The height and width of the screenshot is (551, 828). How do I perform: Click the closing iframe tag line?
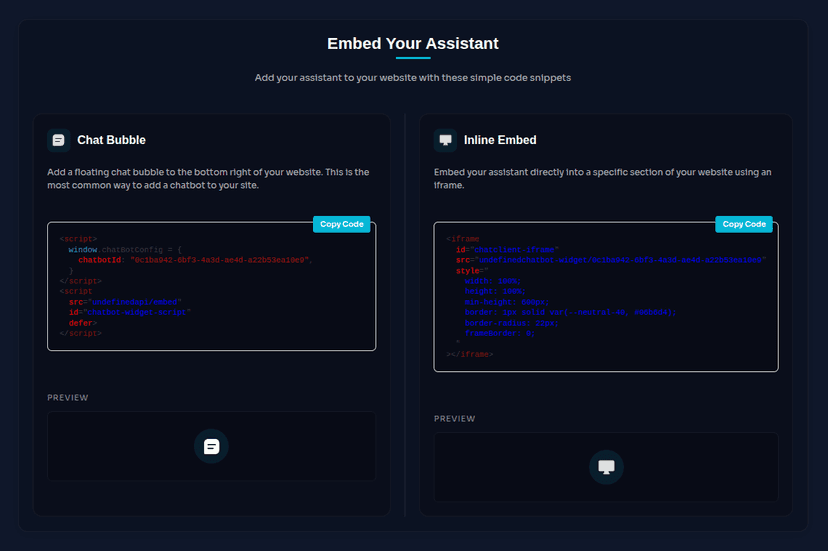pos(471,354)
